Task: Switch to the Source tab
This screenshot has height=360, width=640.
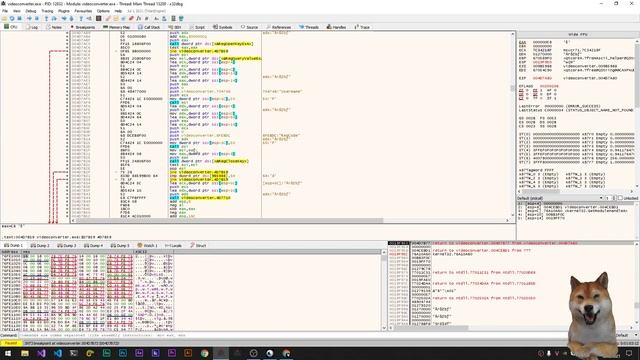Action: tap(249, 27)
